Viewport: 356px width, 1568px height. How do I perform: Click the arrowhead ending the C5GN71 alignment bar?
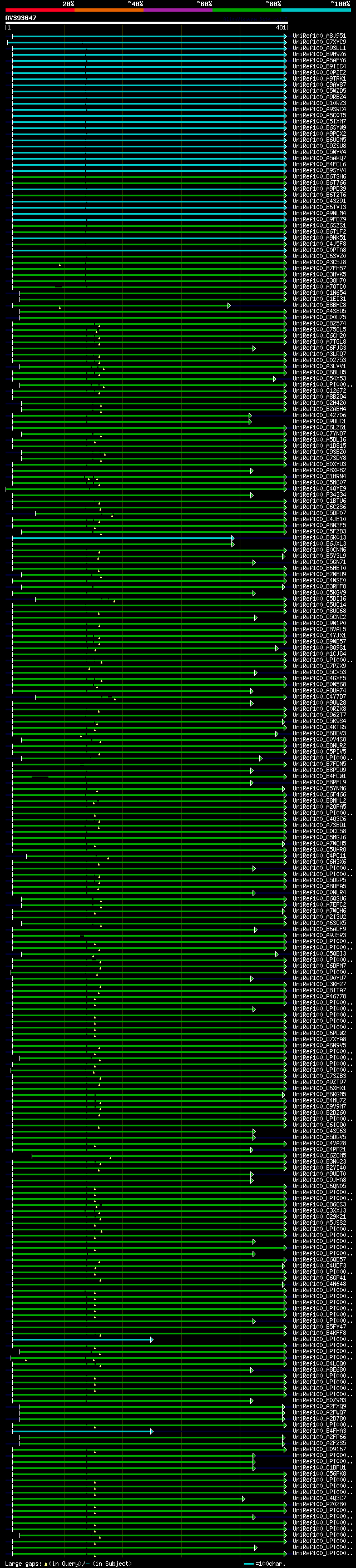pos(254,562)
